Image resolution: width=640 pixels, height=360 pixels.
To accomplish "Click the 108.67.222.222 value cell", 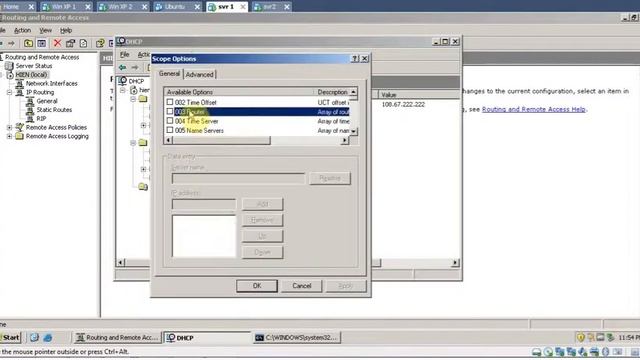I will (x=403, y=104).
